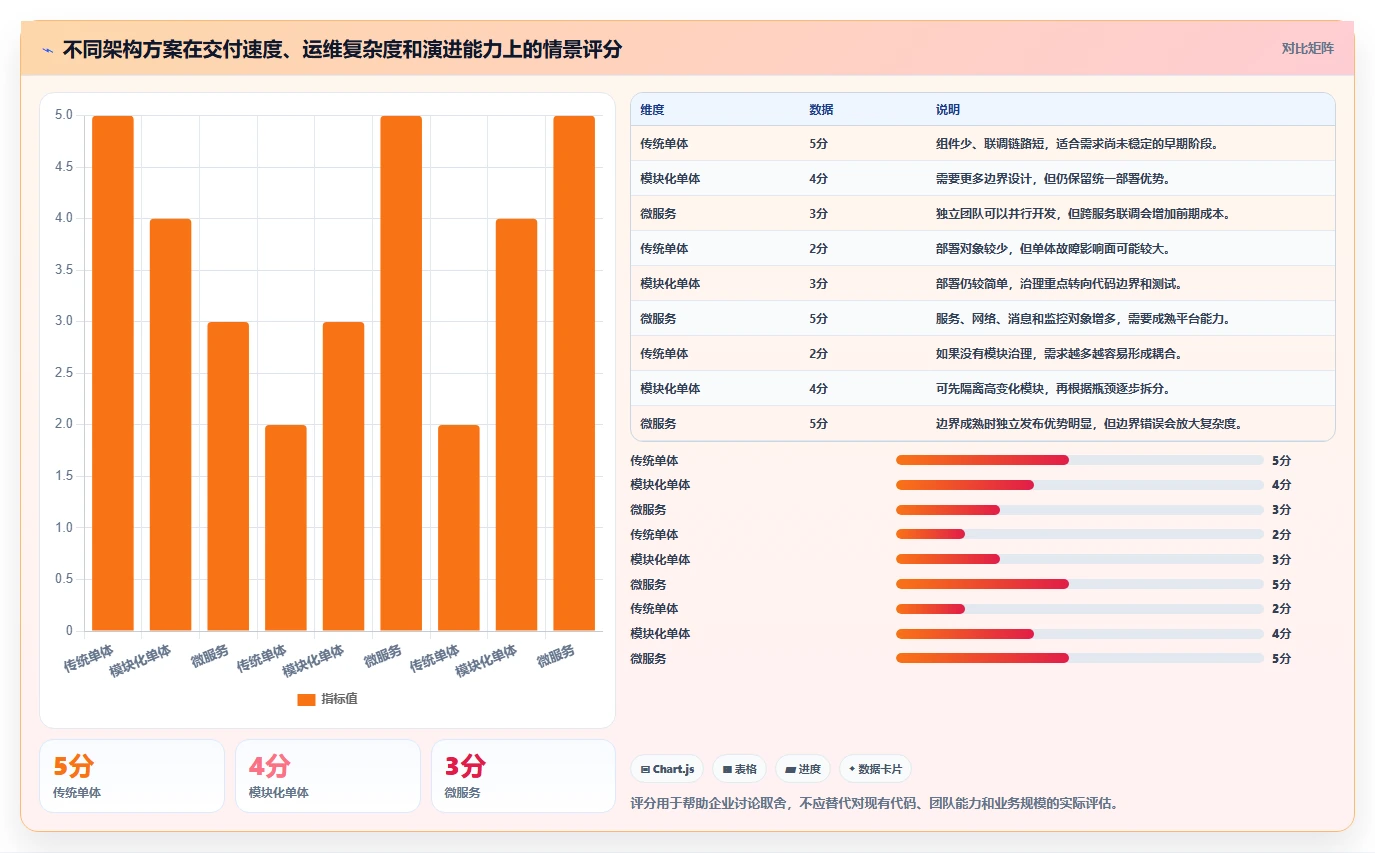This screenshot has width=1375, height=853.
Task: Open the 4分 模块化单体 stat card
Action: pyautogui.click(x=328, y=776)
